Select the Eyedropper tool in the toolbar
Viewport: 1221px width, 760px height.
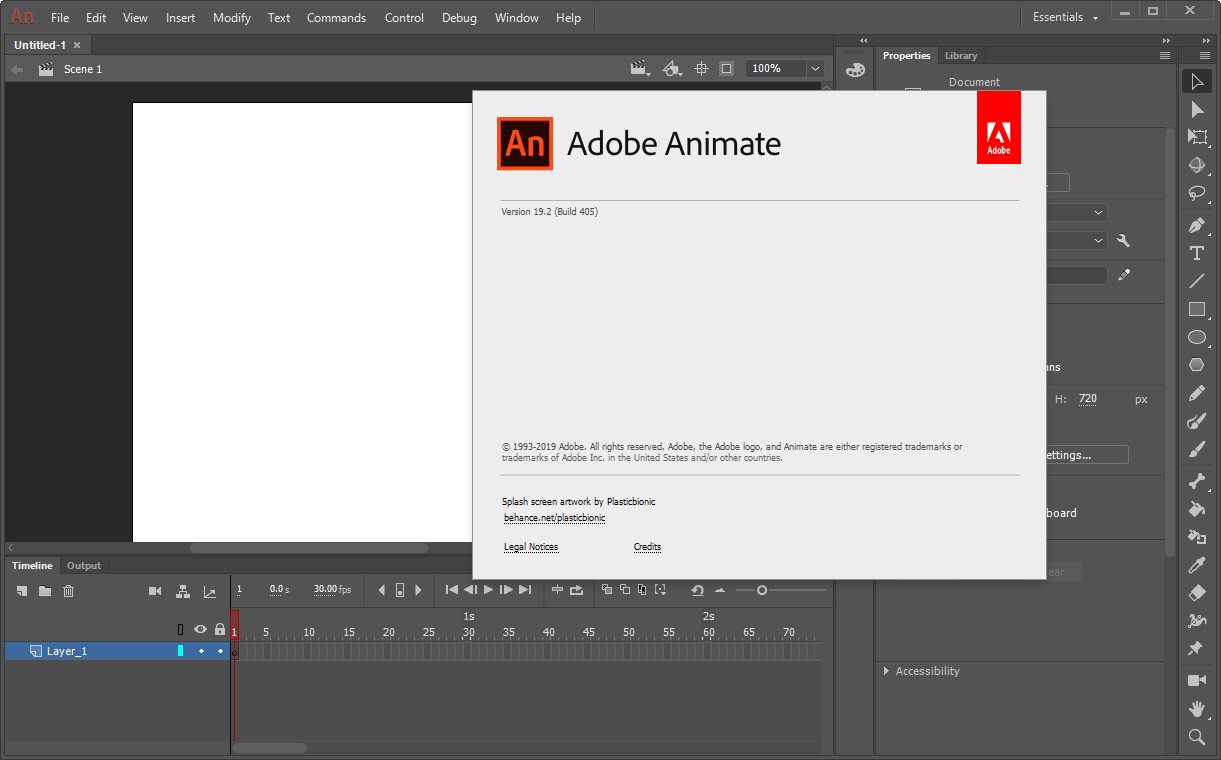pyautogui.click(x=1197, y=565)
